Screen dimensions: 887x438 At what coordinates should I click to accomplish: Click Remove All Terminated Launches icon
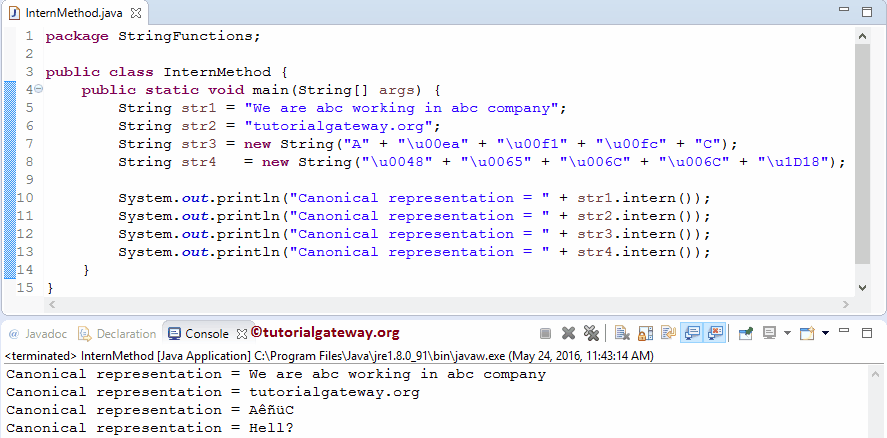click(591, 333)
